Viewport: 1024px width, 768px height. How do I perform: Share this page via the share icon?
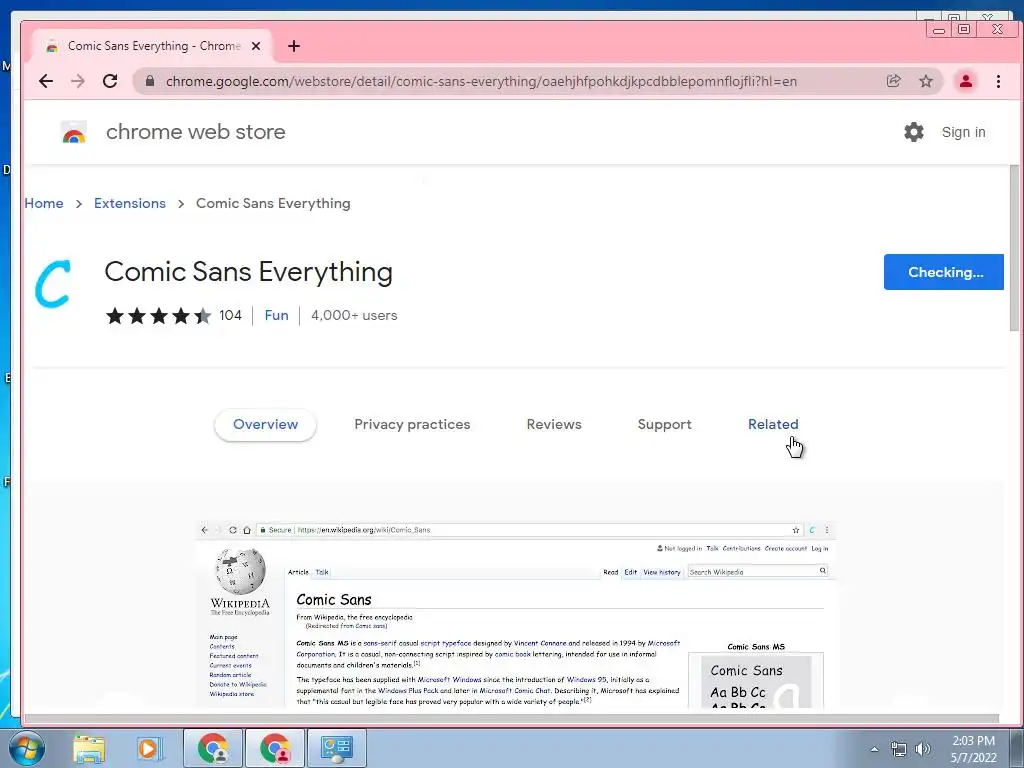893,81
